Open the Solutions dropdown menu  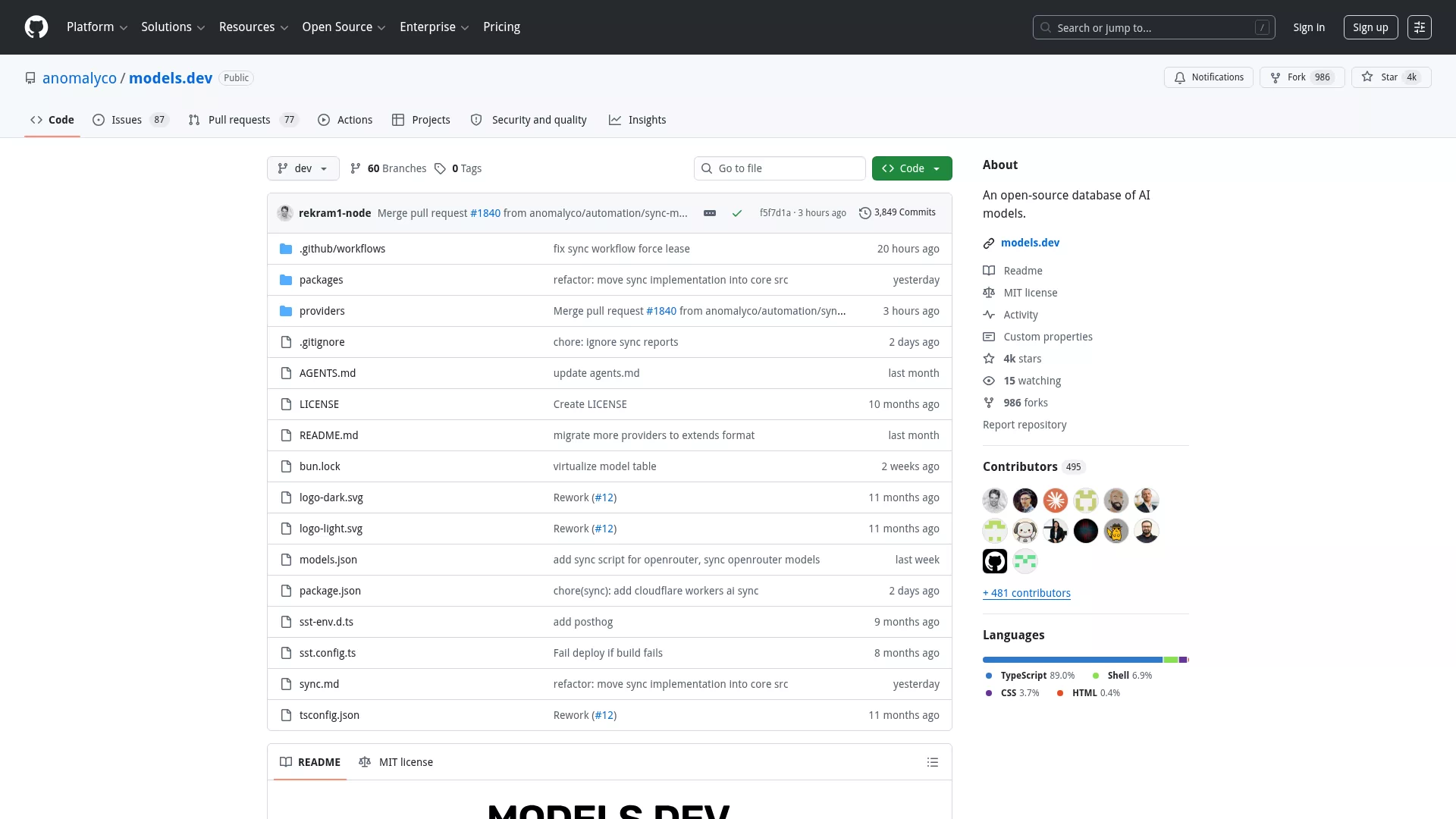pyautogui.click(x=173, y=27)
